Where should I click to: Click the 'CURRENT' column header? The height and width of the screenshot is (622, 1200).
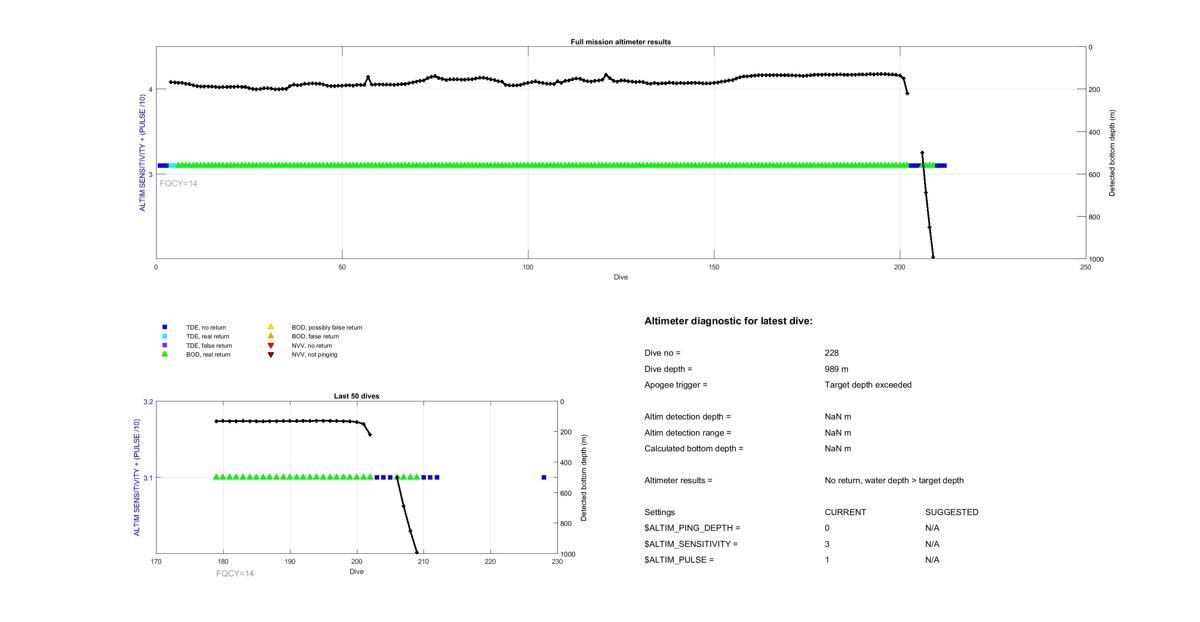coord(846,512)
